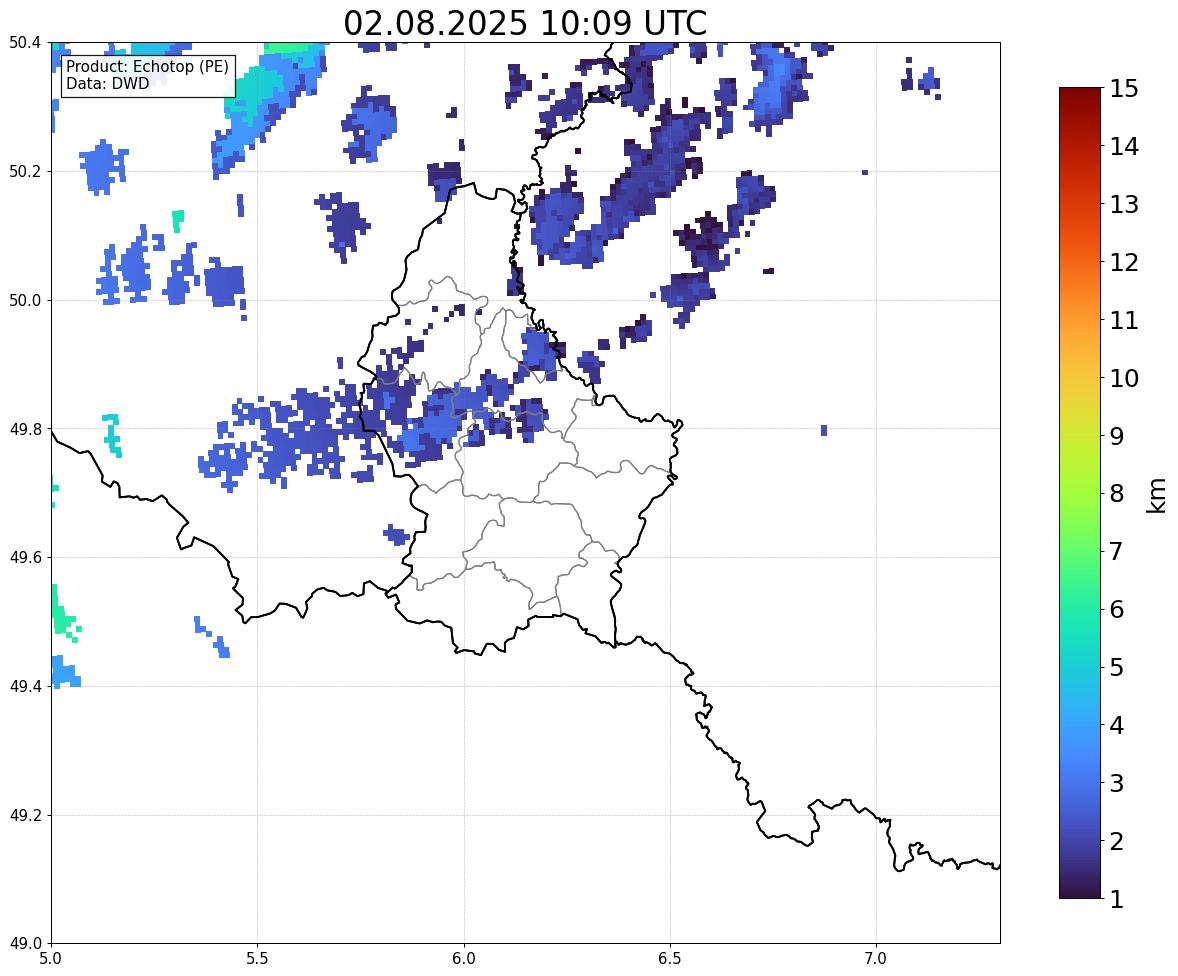Click the colorbar tick label 4

[1116, 725]
